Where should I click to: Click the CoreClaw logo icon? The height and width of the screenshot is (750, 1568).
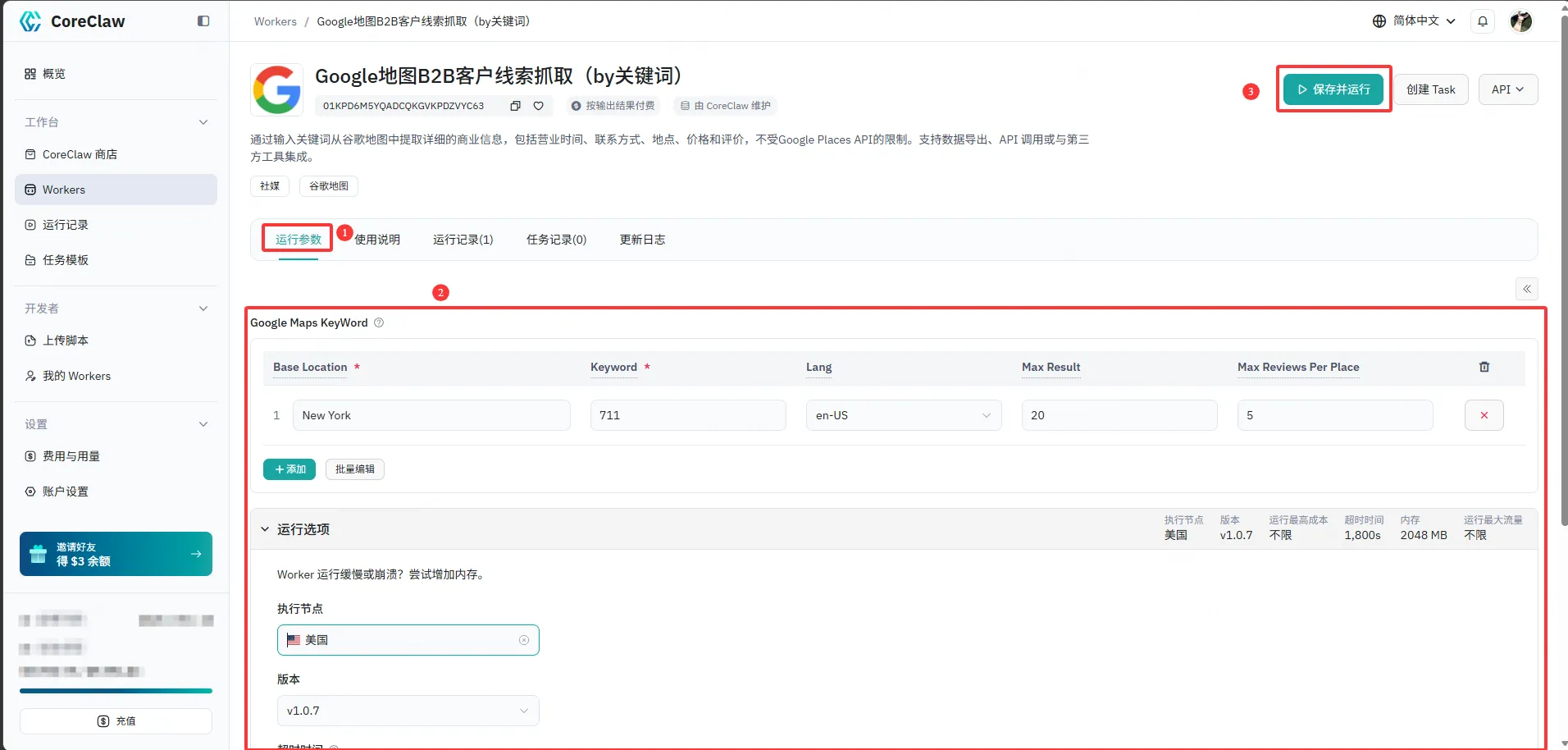tap(30, 21)
